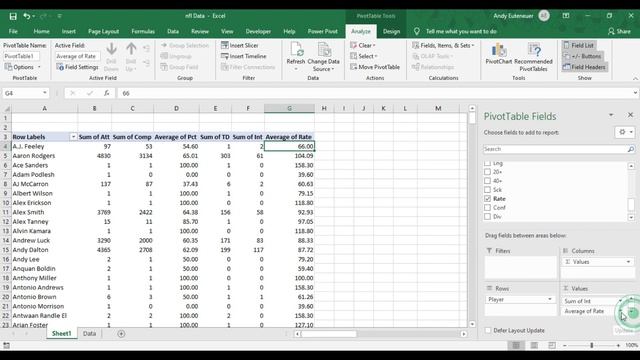This screenshot has height=360, width=640.
Task: Switch to Page Break Preview view
Action: tap(552, 345)
